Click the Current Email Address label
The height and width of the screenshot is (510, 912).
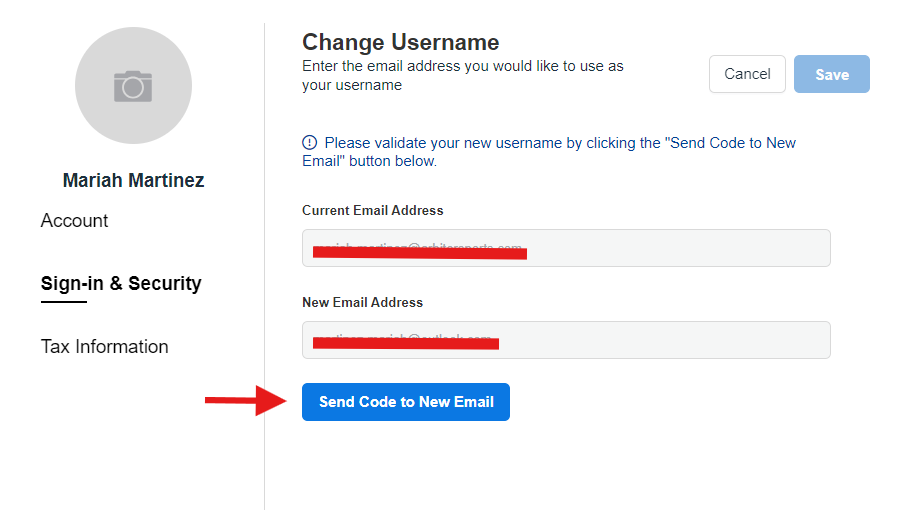coord(373,211)
